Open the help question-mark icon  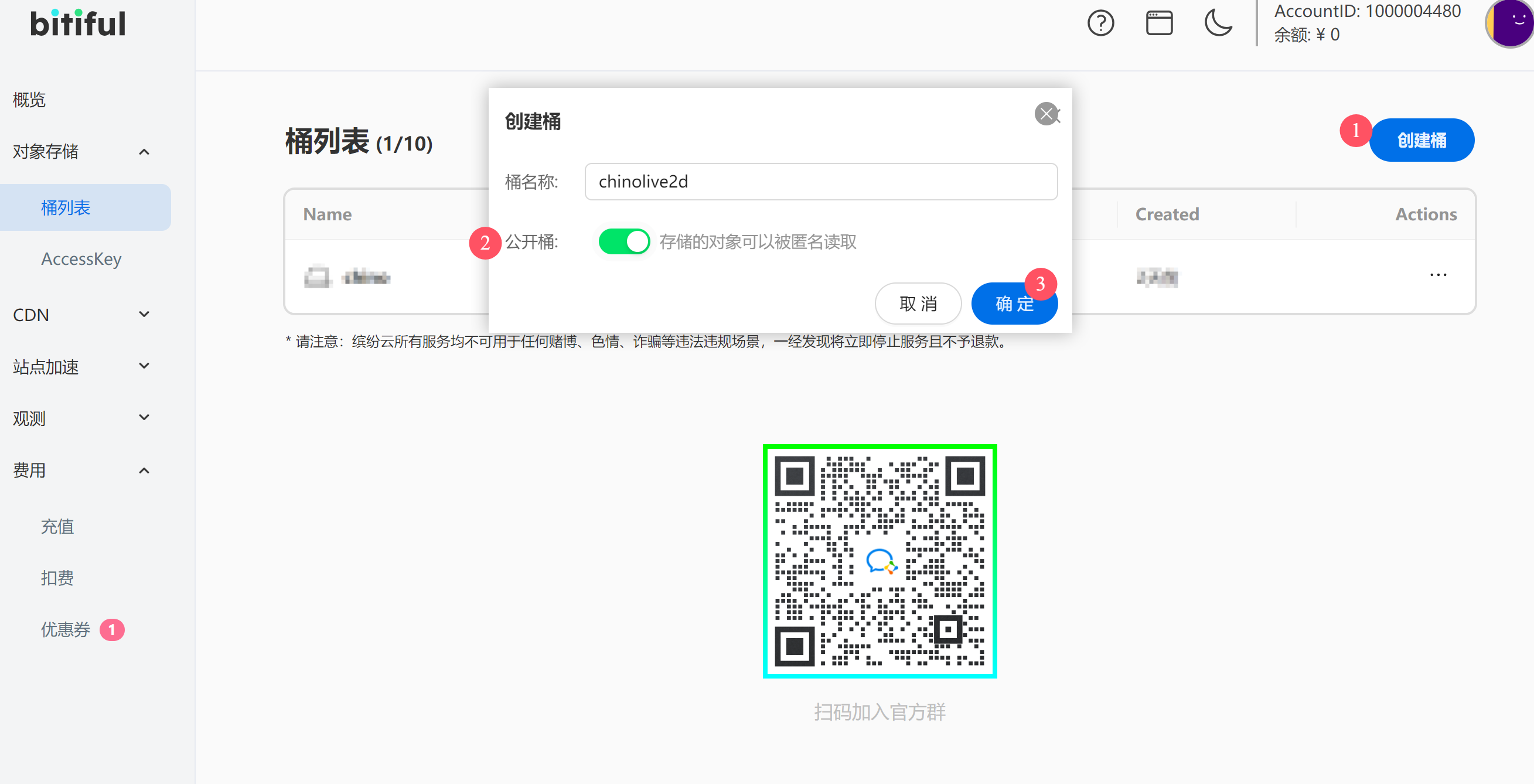coord(1100,24)
